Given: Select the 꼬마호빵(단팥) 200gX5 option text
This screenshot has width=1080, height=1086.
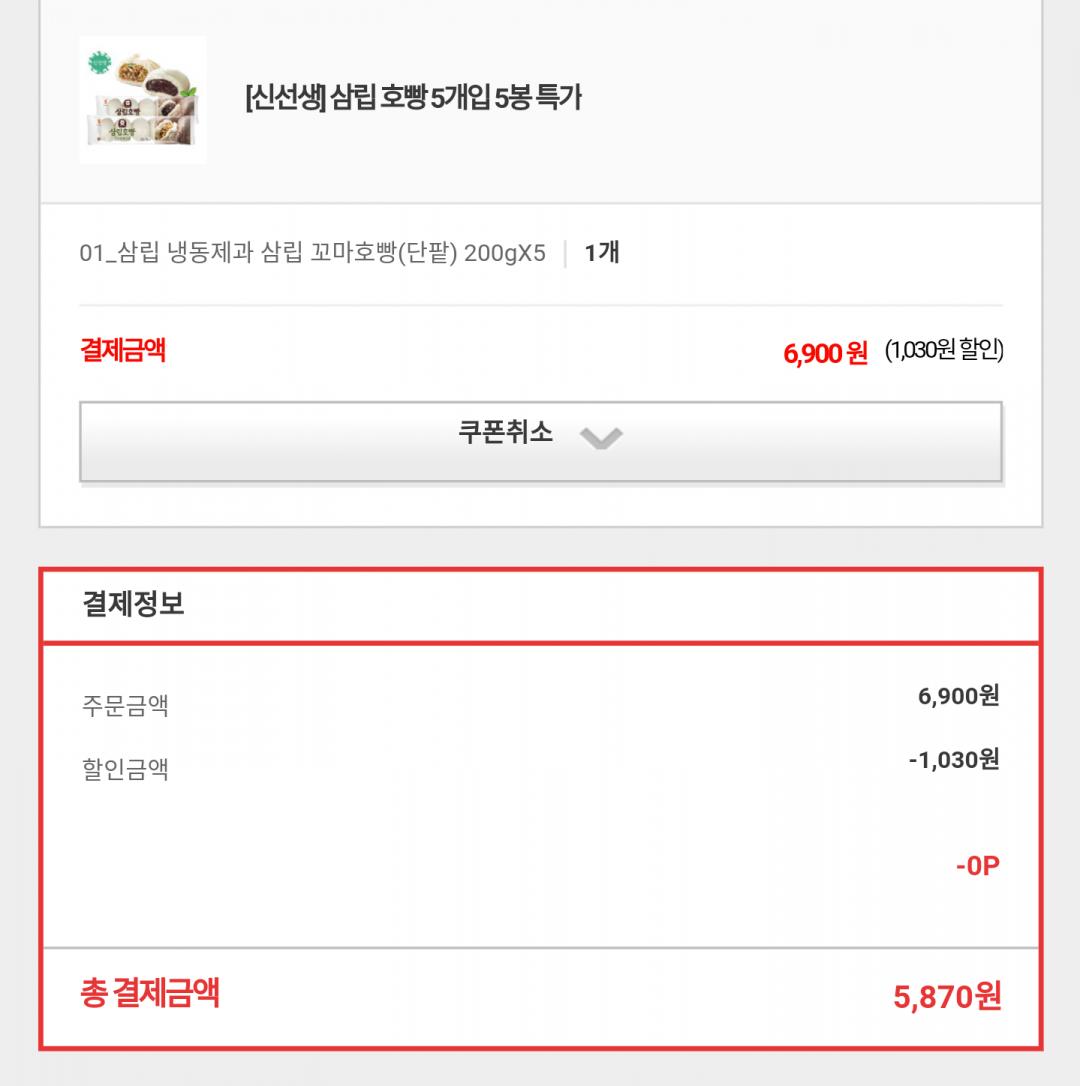Looking at the screenshot, I should point(403,253).
